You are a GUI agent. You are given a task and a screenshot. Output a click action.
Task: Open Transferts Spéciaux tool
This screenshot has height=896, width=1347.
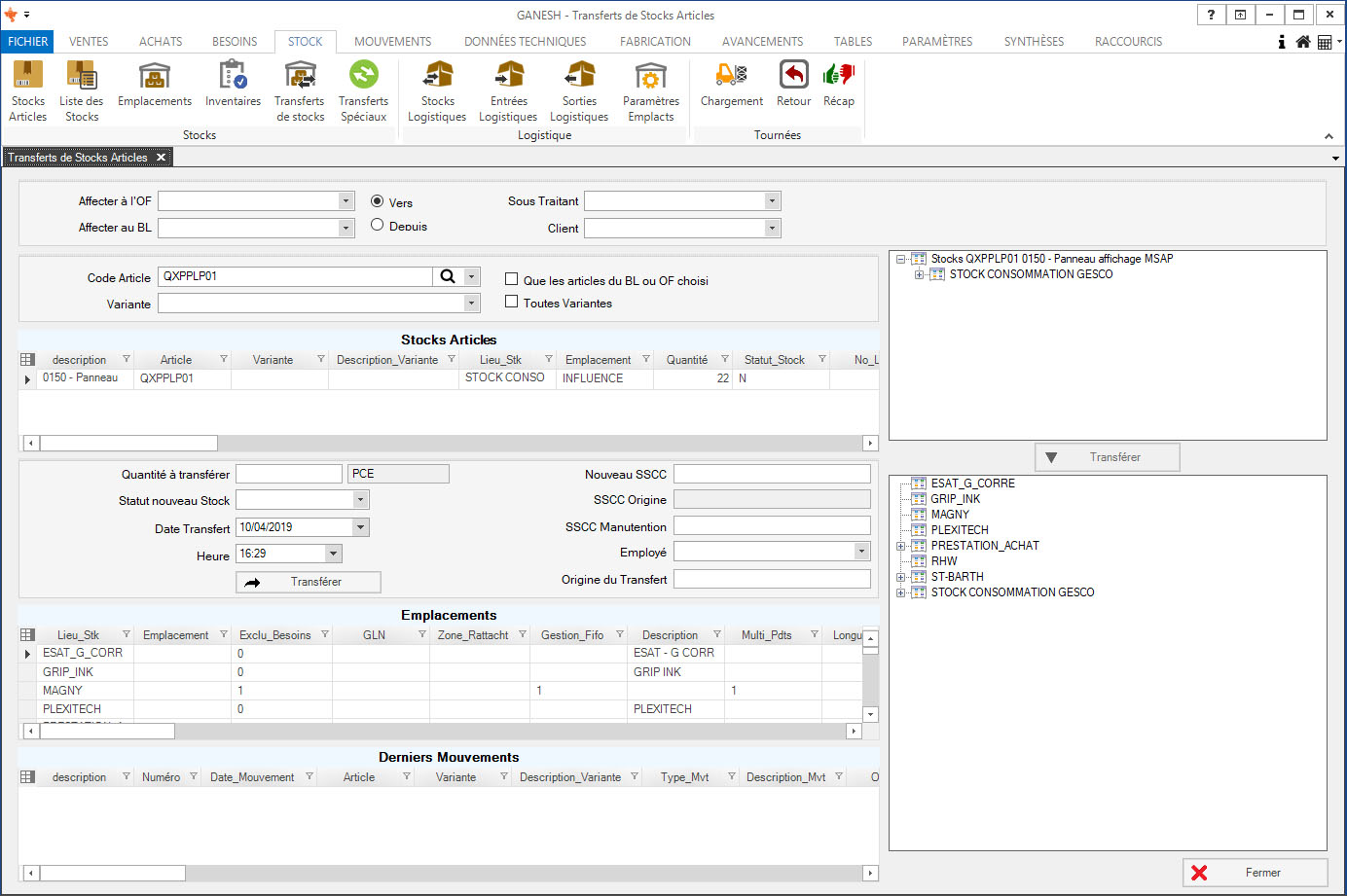pyautogui.click(x=363, y=91)
